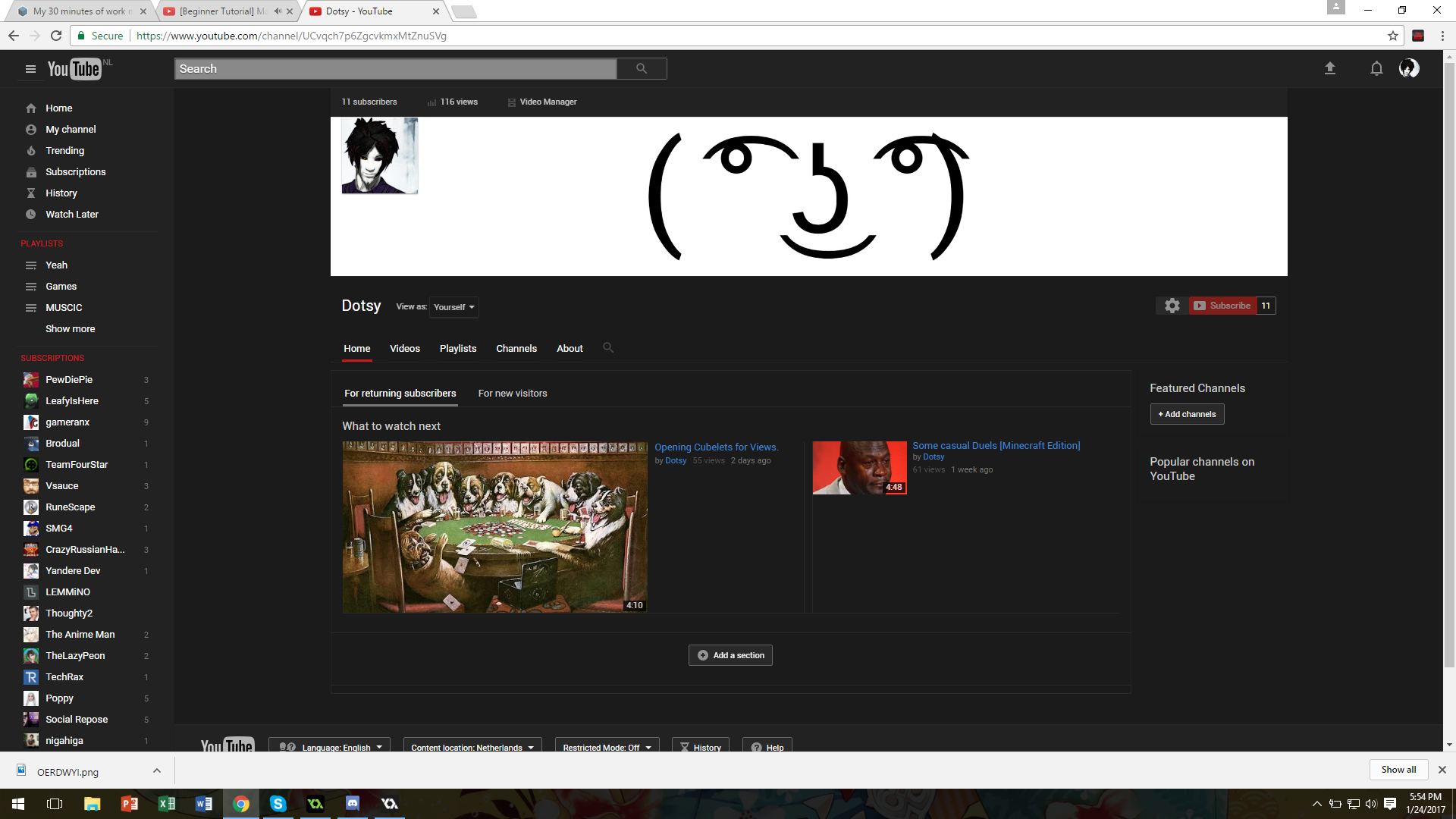Open Chrome three-dot menu
This screenshot has height=819, width=1456.
[1442, 36]
